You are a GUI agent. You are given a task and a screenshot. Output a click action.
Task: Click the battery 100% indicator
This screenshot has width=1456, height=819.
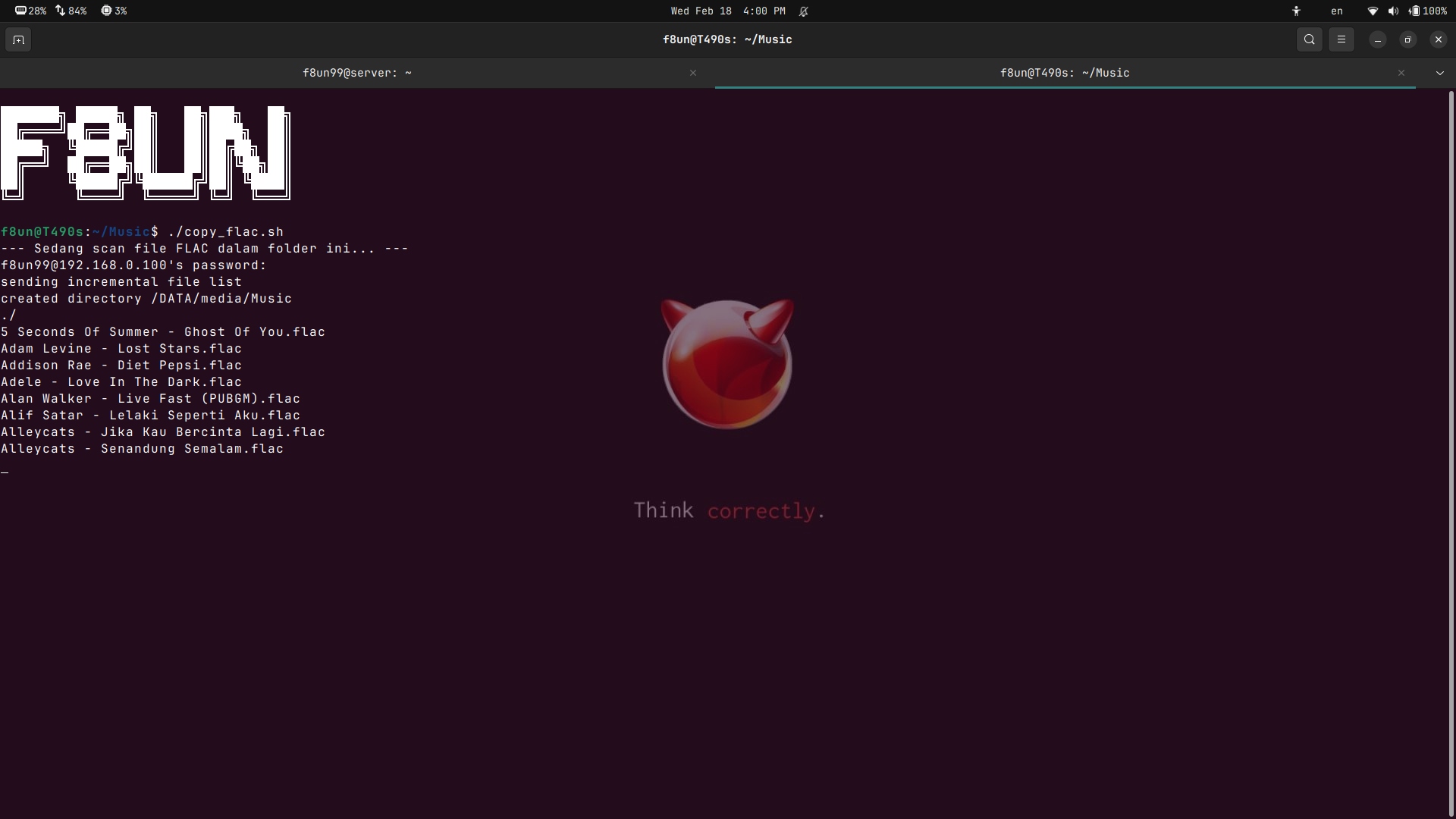pos(1429,11)
